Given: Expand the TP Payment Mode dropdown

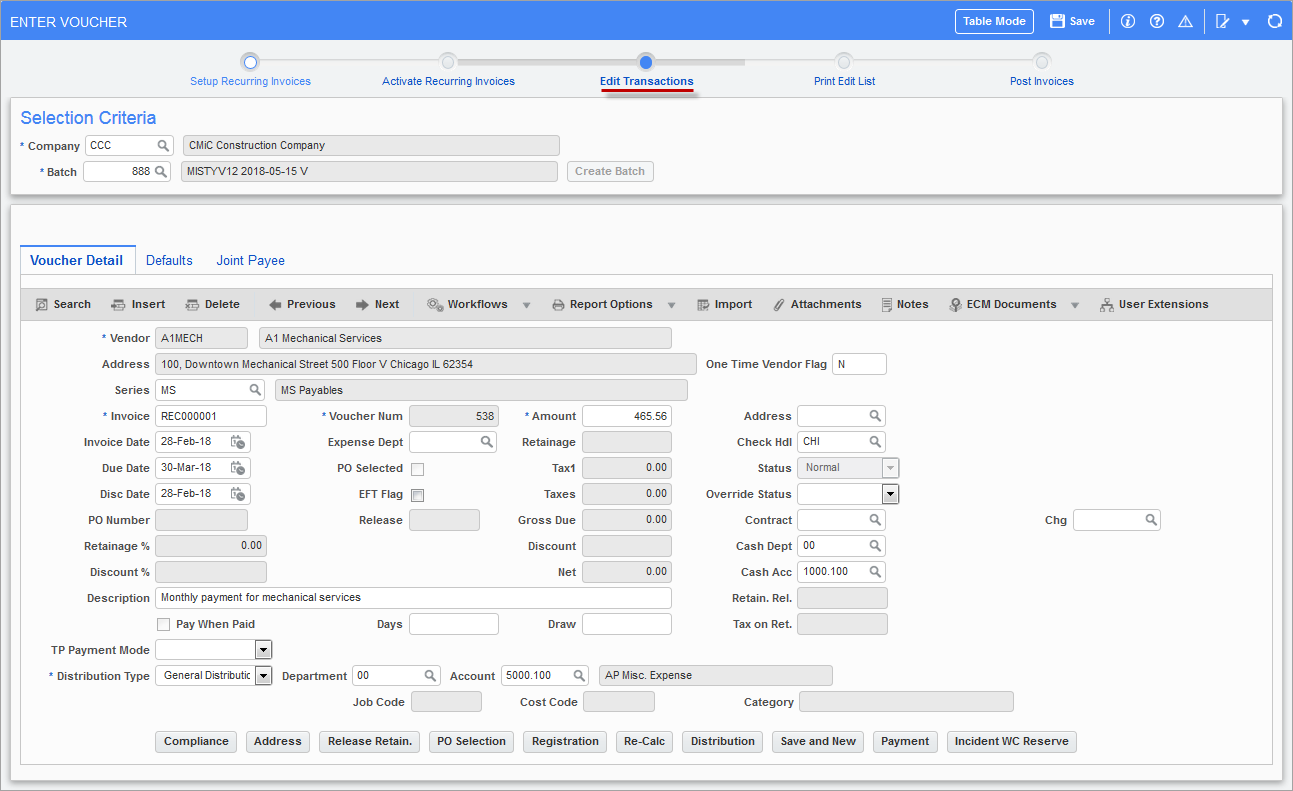Looking at the screenshot, I should 263,649.
